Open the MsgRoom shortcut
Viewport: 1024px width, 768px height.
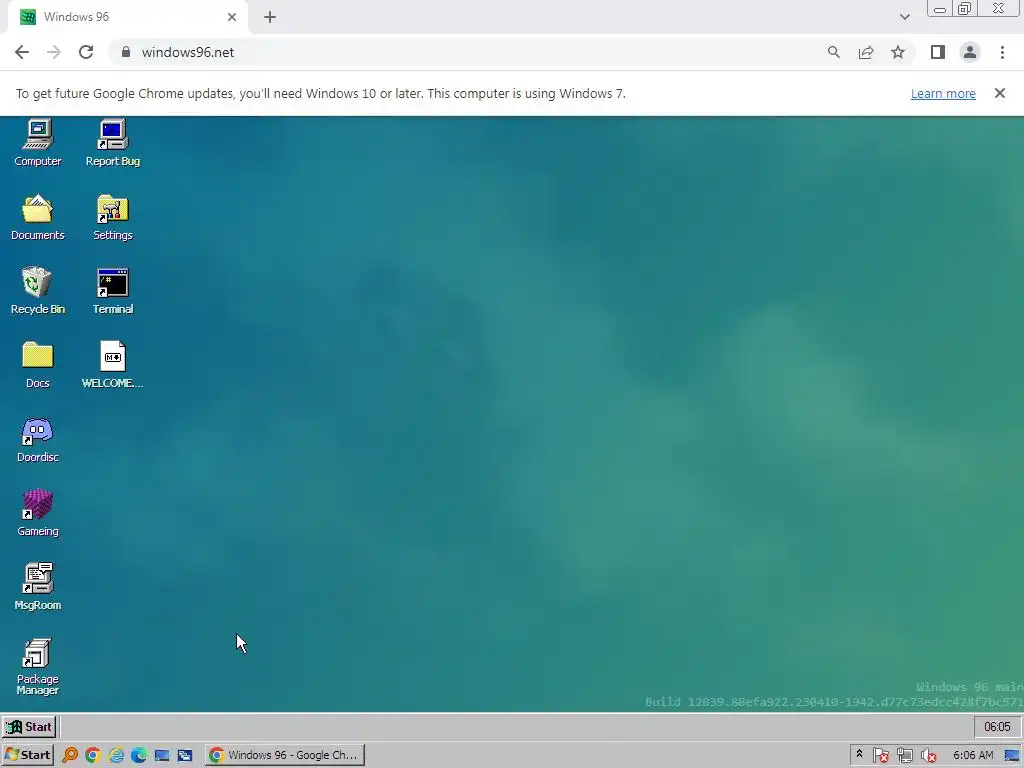click(x=37, y=587)
